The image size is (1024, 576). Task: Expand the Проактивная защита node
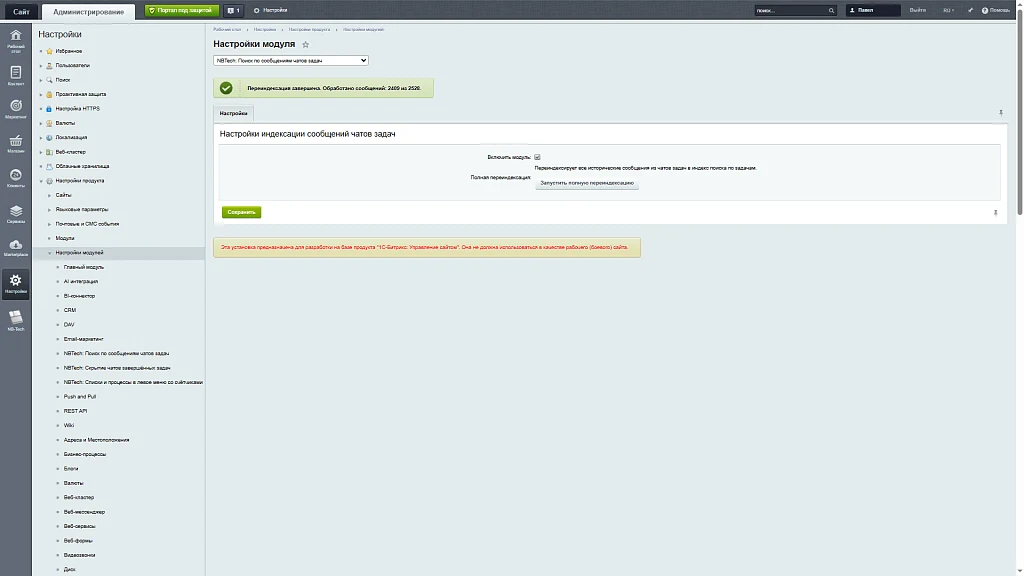coord(40,94)
